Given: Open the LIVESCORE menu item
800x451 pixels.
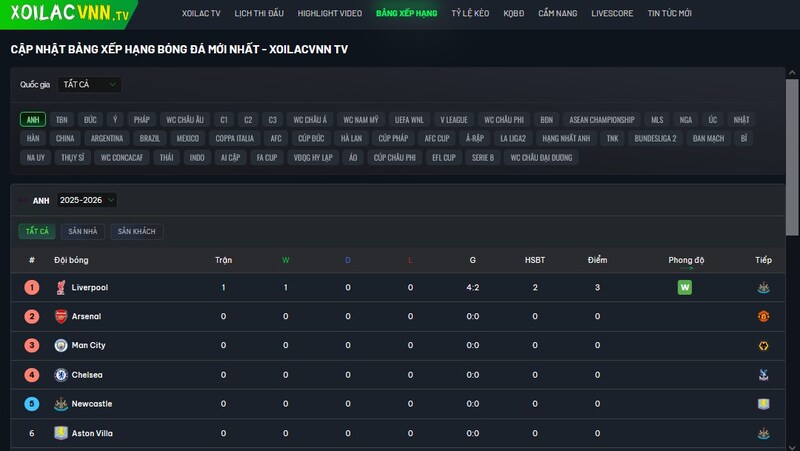Looking at the screenshot, I should pos(612,13).
